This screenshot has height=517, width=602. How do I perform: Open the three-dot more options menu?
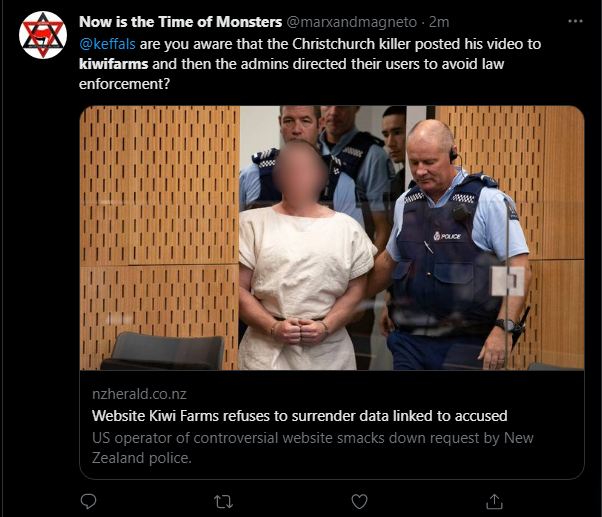[575, 21]
